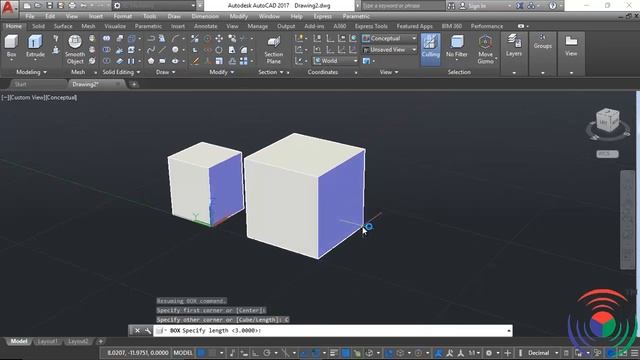640x360 pixels.
Task: Click the Line tool in Draw panel
Action: (x=162, y=50)
